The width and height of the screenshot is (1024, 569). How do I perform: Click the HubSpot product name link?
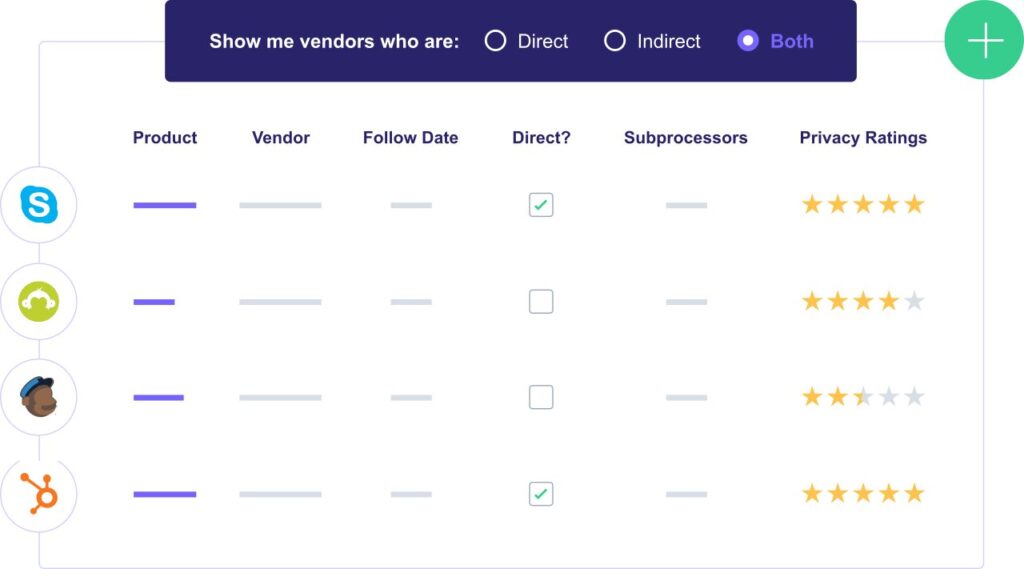click(x=165, y=494)
